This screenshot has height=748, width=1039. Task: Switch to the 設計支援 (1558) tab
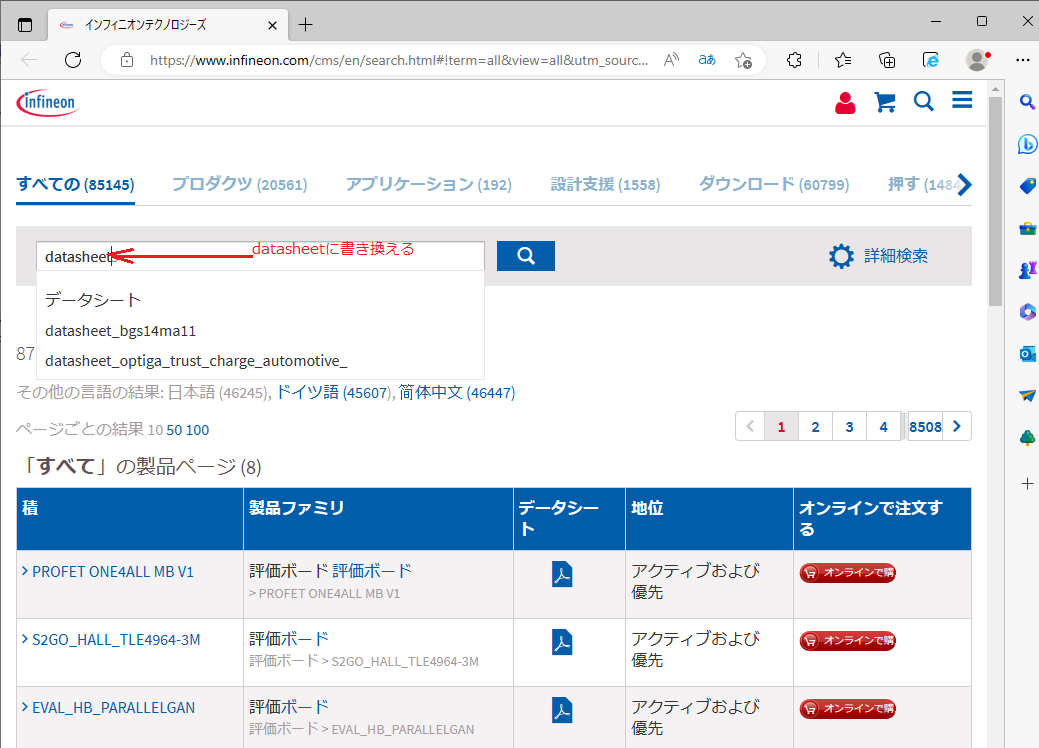[606, 184]
